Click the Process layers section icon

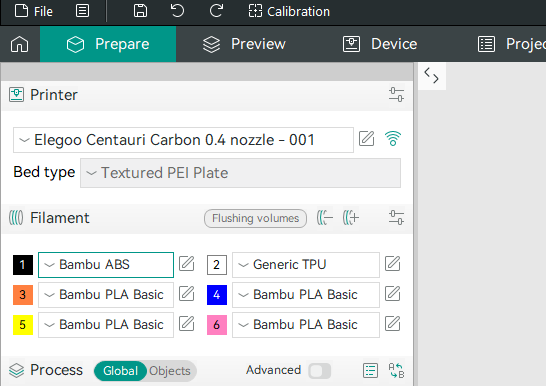pyautogui.click(x=16, y=370)
